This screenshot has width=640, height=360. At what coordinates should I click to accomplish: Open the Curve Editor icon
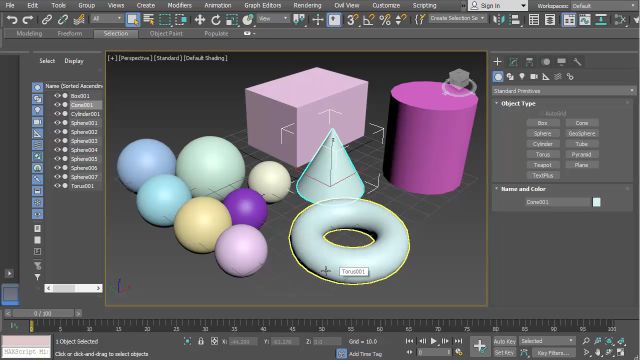coord(585,19)
